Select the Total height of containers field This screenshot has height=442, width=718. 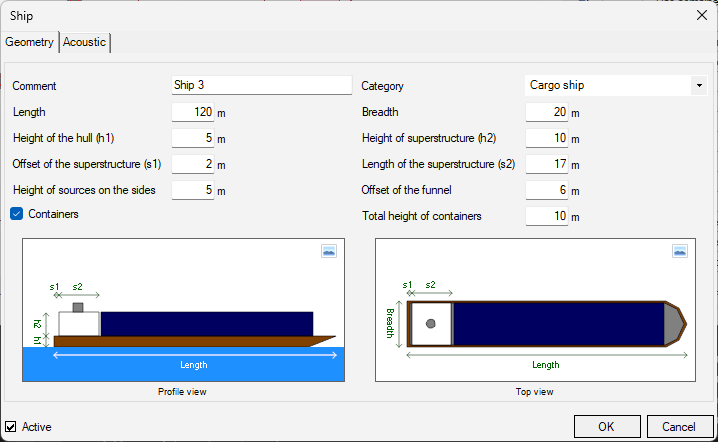point(547,216)
